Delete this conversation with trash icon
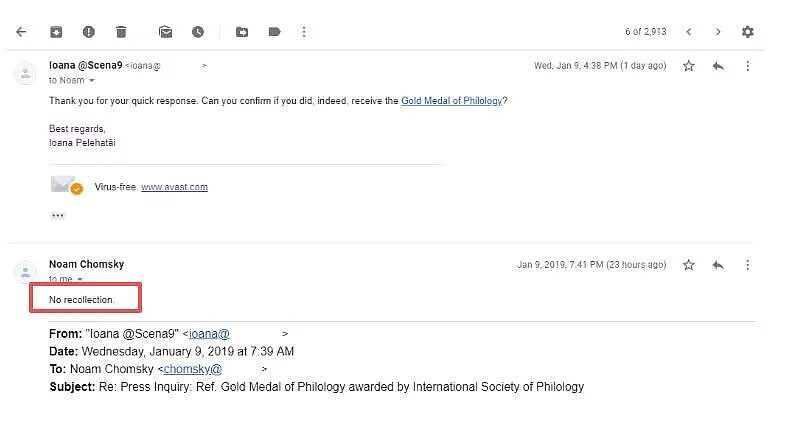The width and height of the screenshot is (788, 433). (121, 32)
